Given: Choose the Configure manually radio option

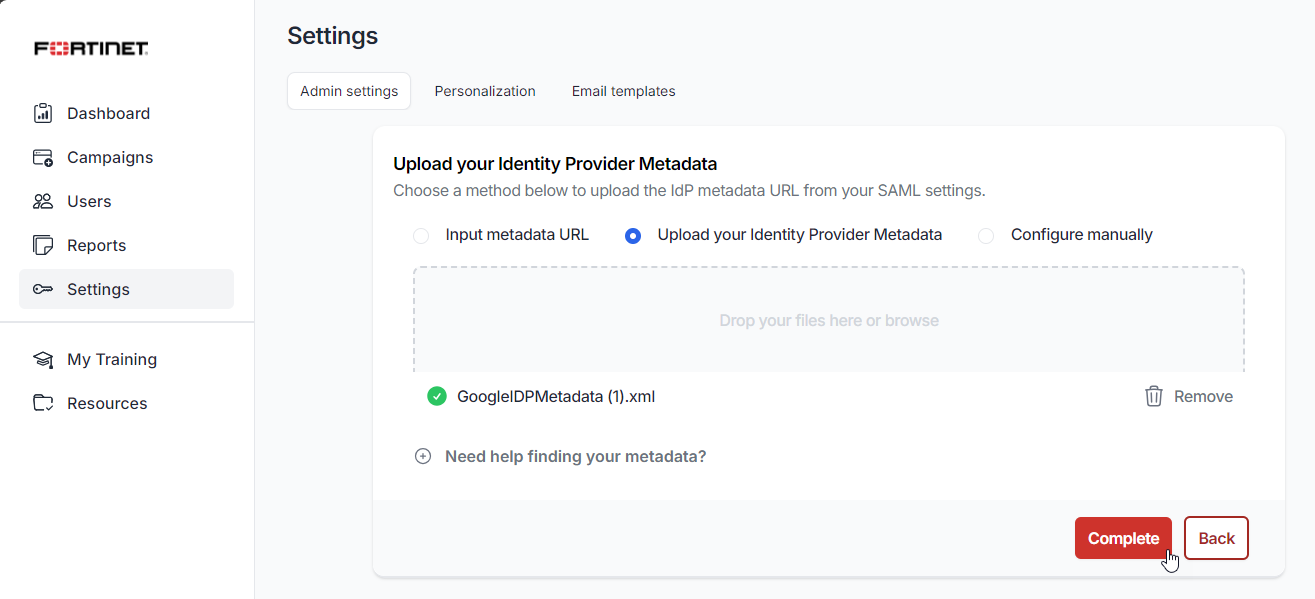Looking at the screenshot, I should [x=986, y=236].
